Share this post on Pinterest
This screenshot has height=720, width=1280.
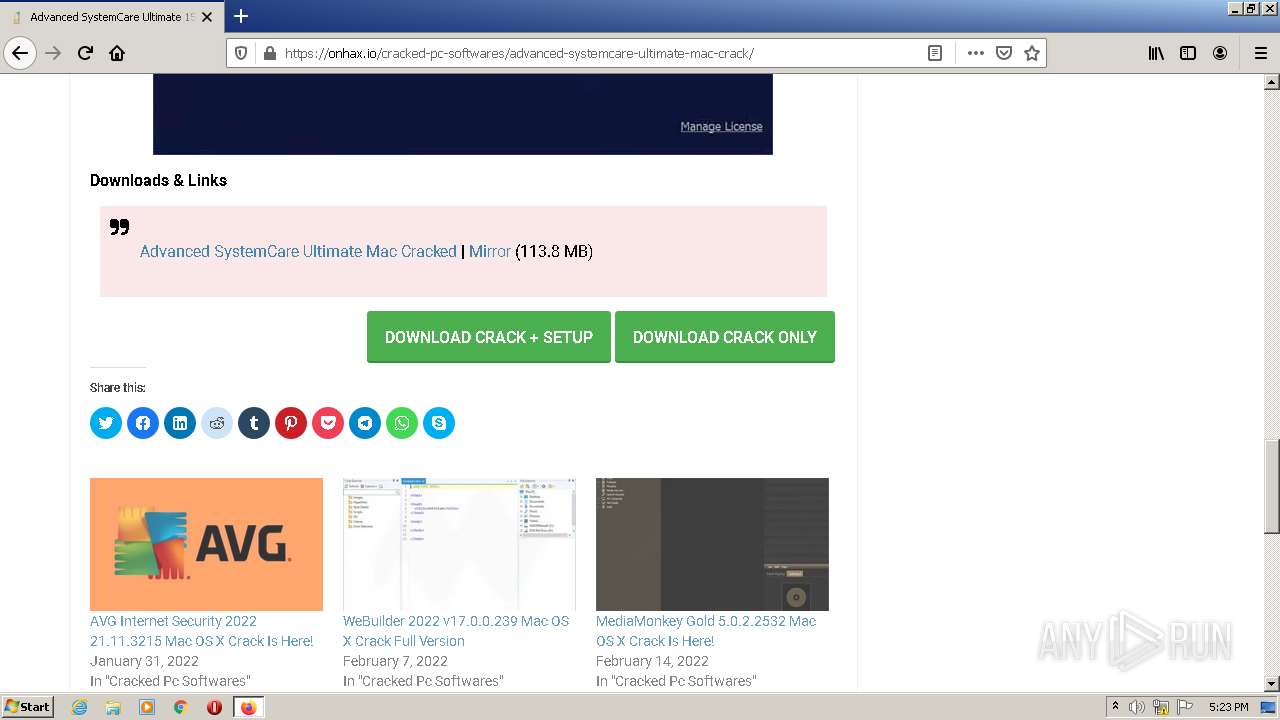[291, 423]
